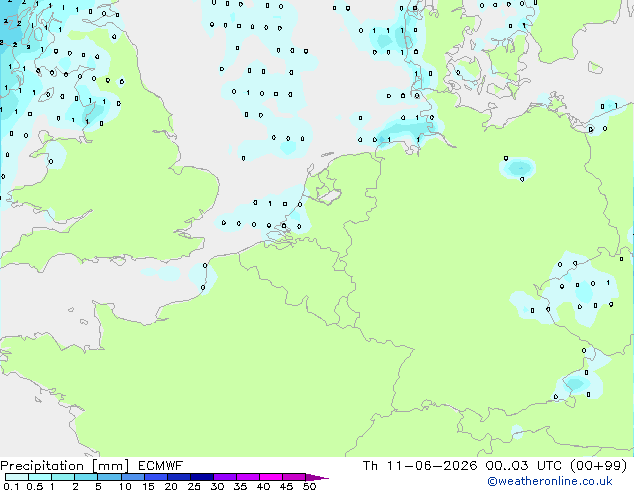634x490 pixels.
Task: Click the blue precipitation patch near the Alps
Action: point(575,383)
